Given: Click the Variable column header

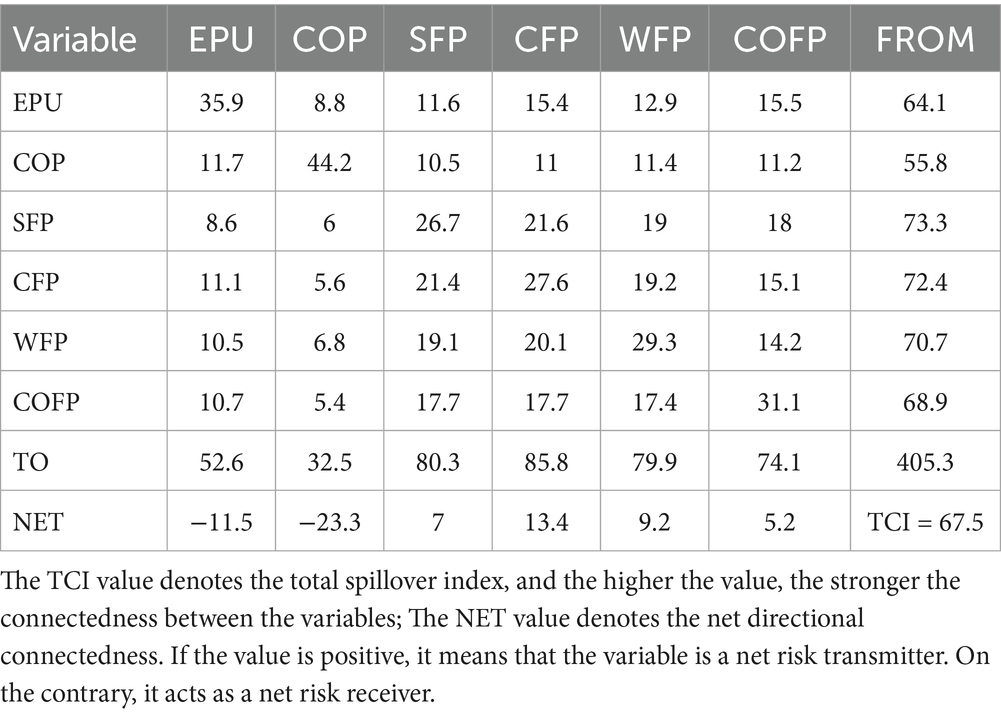Looking at the screenshot, I should [x=76, y=38].
